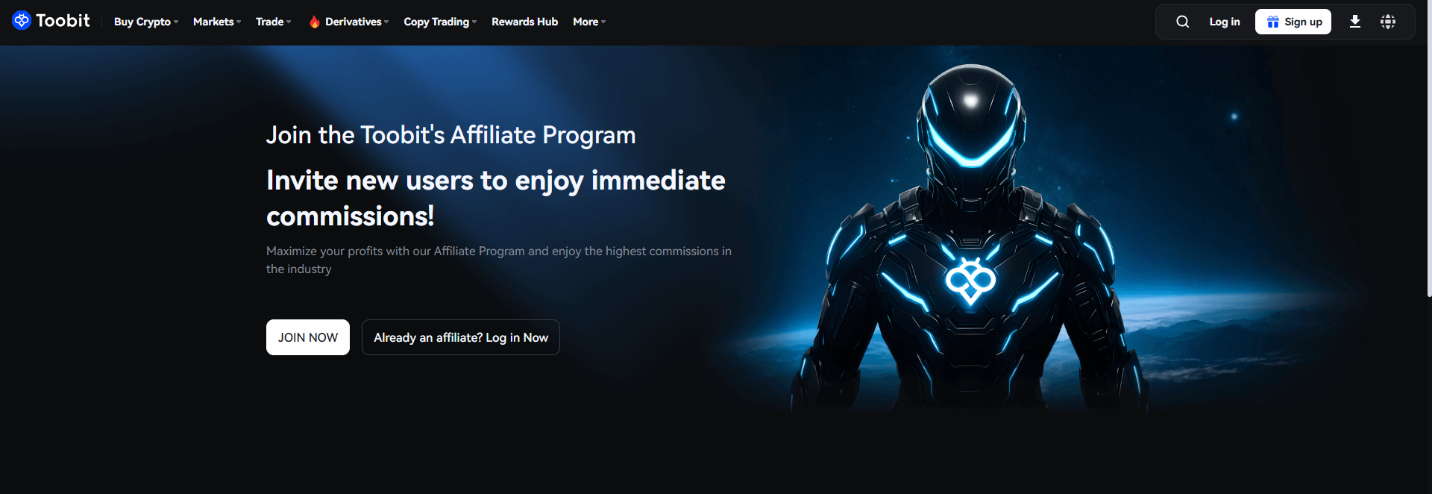The height and width of the screenshot is (494, 1432).
Task: Click Already an affiliate? Log in Now
Action: (x=461, y=337)
